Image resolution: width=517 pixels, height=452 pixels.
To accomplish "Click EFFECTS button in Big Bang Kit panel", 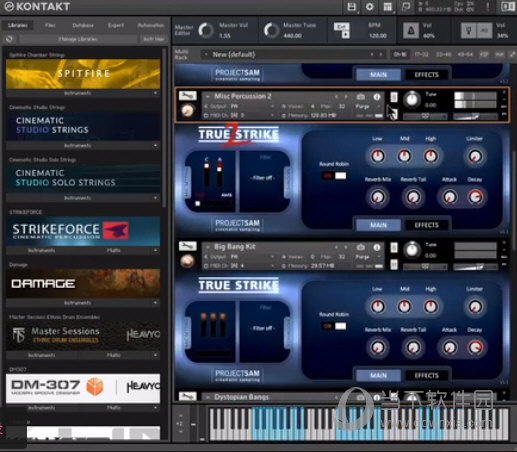I will [x=426, y=375].
